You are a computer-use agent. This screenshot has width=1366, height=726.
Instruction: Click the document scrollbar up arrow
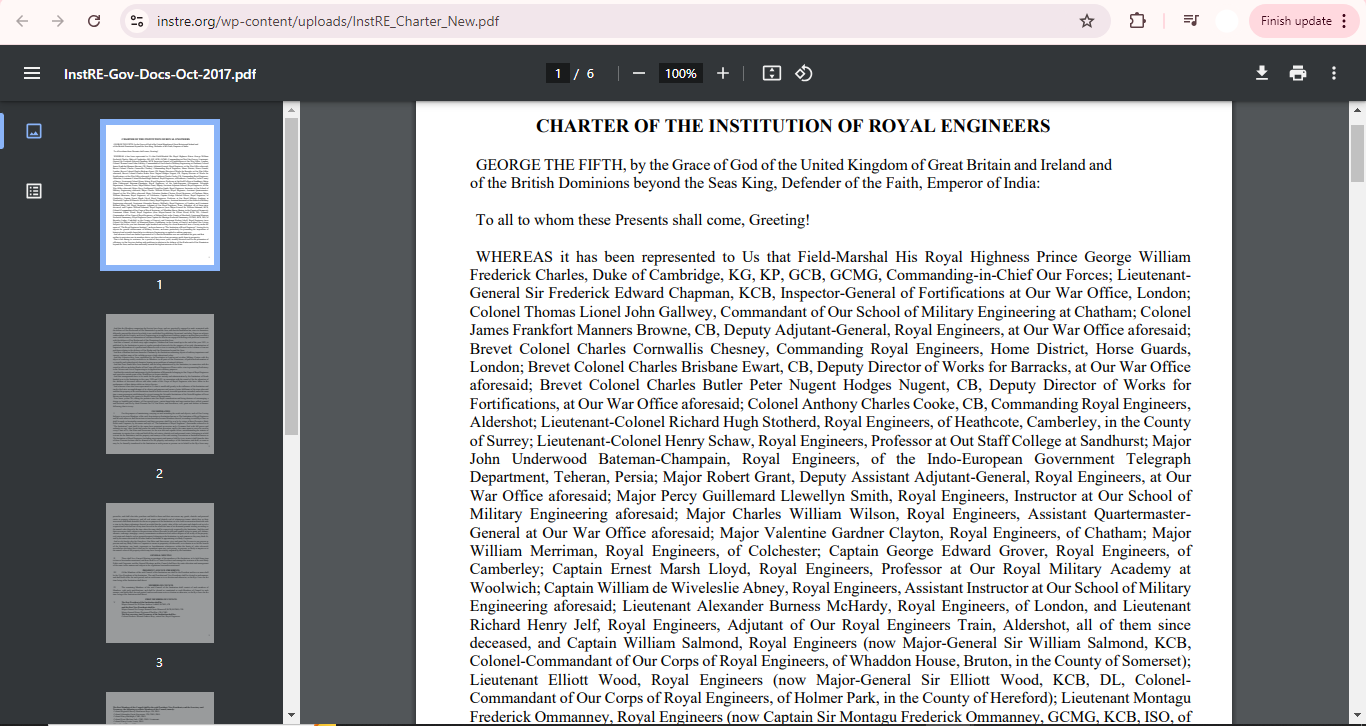(1357, 108)
